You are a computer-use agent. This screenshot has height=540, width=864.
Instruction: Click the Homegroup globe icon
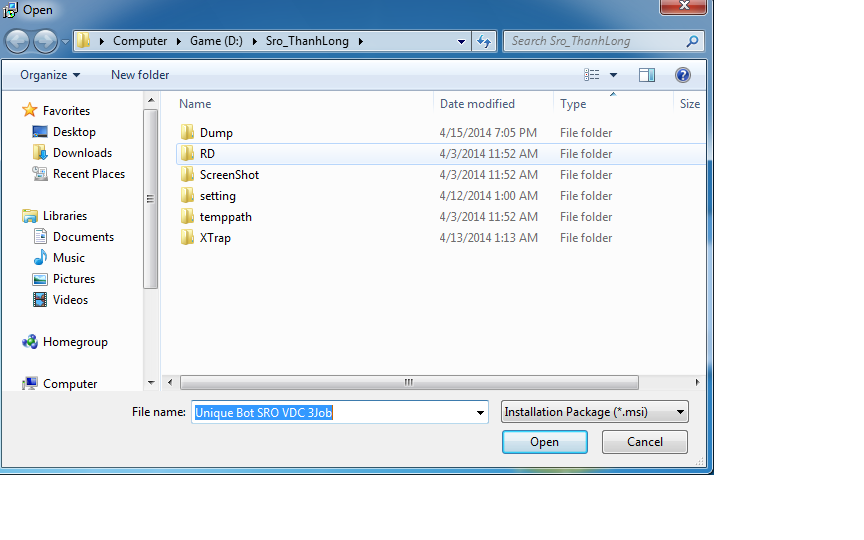(x=30, y=342)
